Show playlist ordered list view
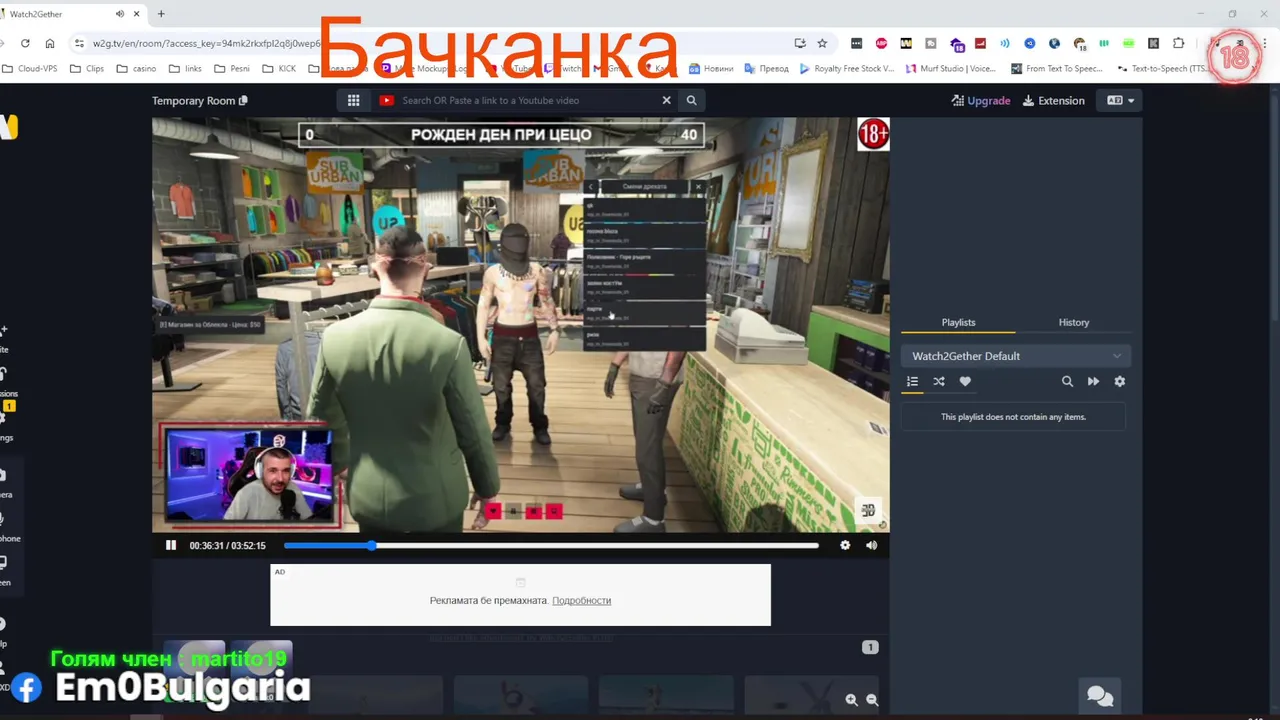Viewport: 1280px width, 720px height. (912, 381)
